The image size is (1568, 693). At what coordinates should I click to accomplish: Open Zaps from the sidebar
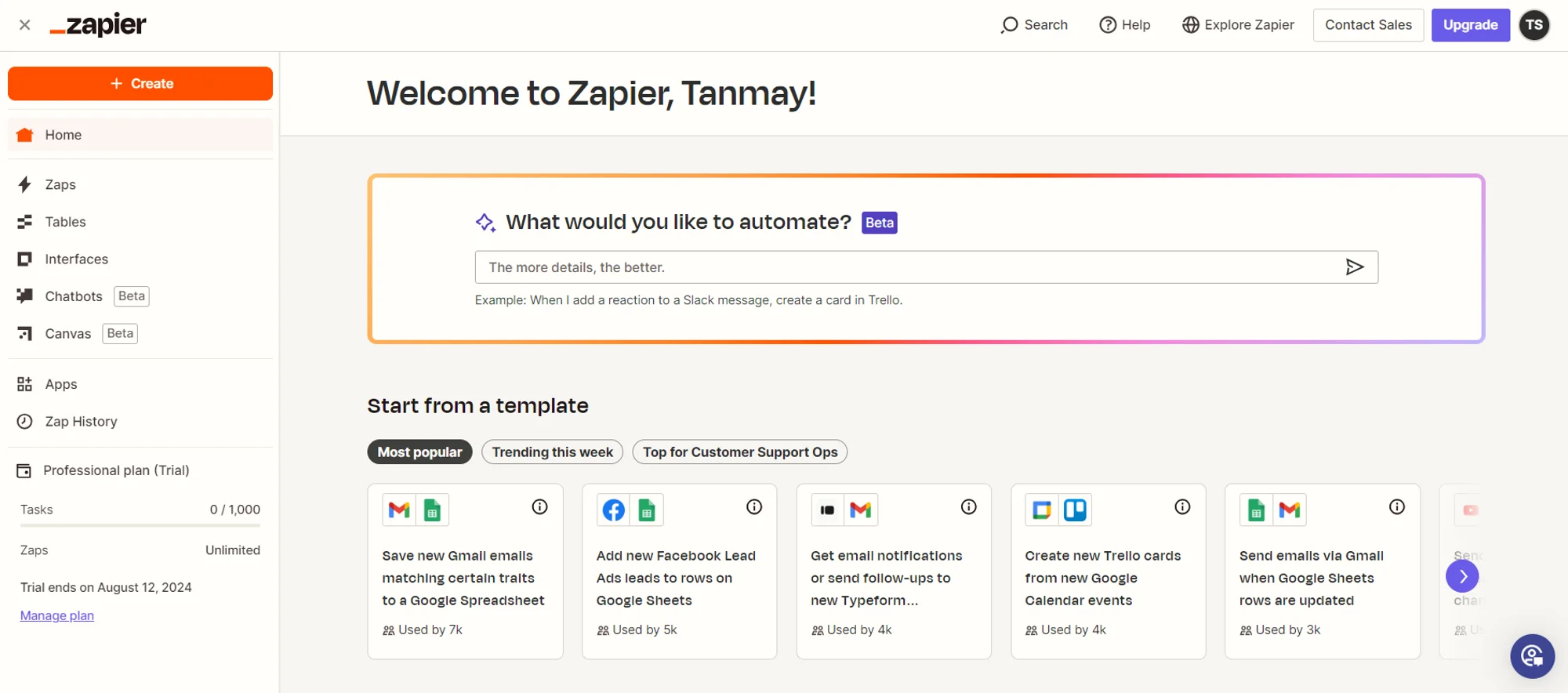[140, 184]
